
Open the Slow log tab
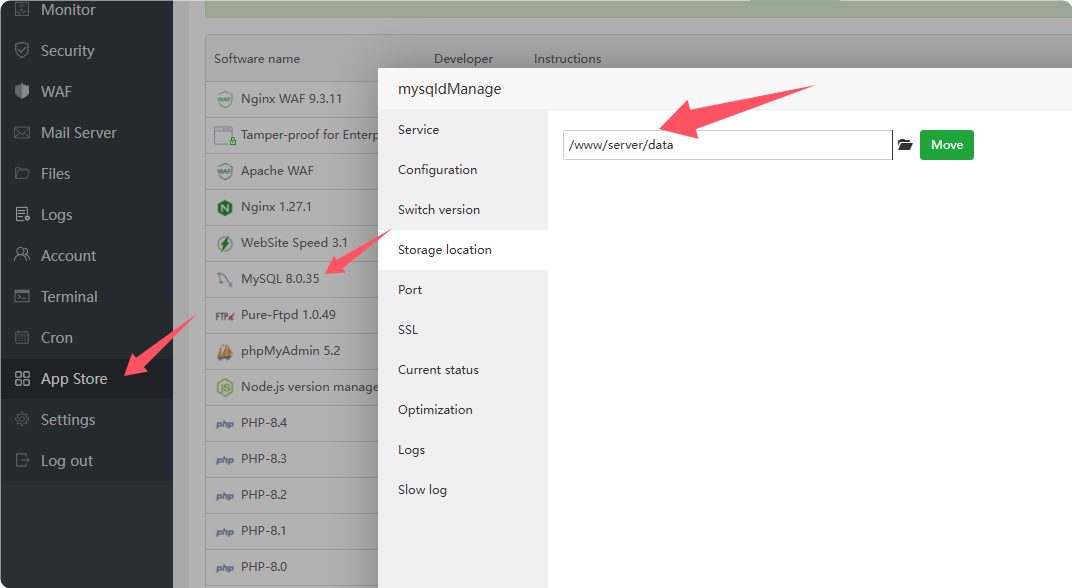(x=463, y=490)
